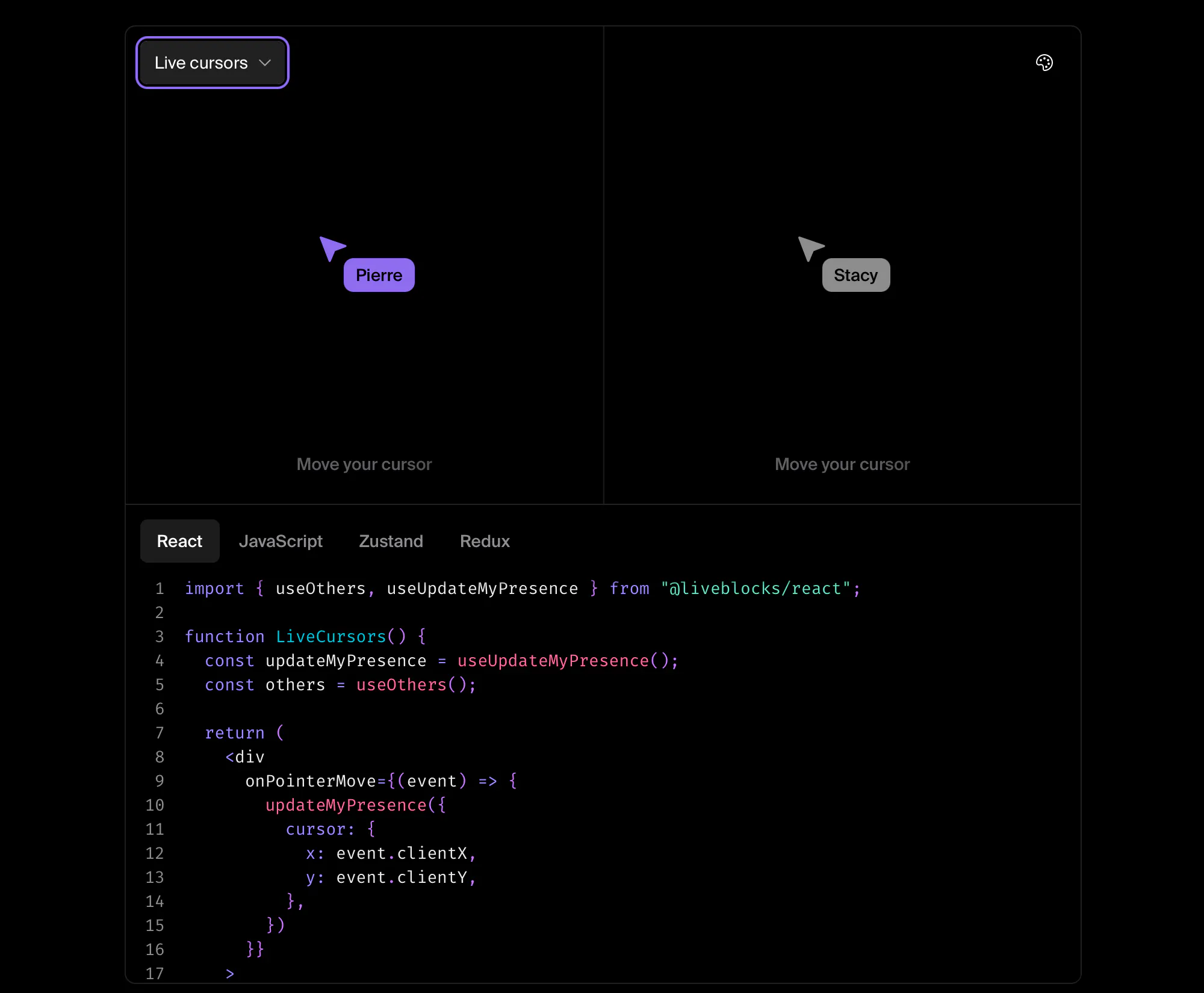This screenshot has height=993, width=1204.
Task: Click "updateMyPresence({" on line 10
Action: [356, 805]
